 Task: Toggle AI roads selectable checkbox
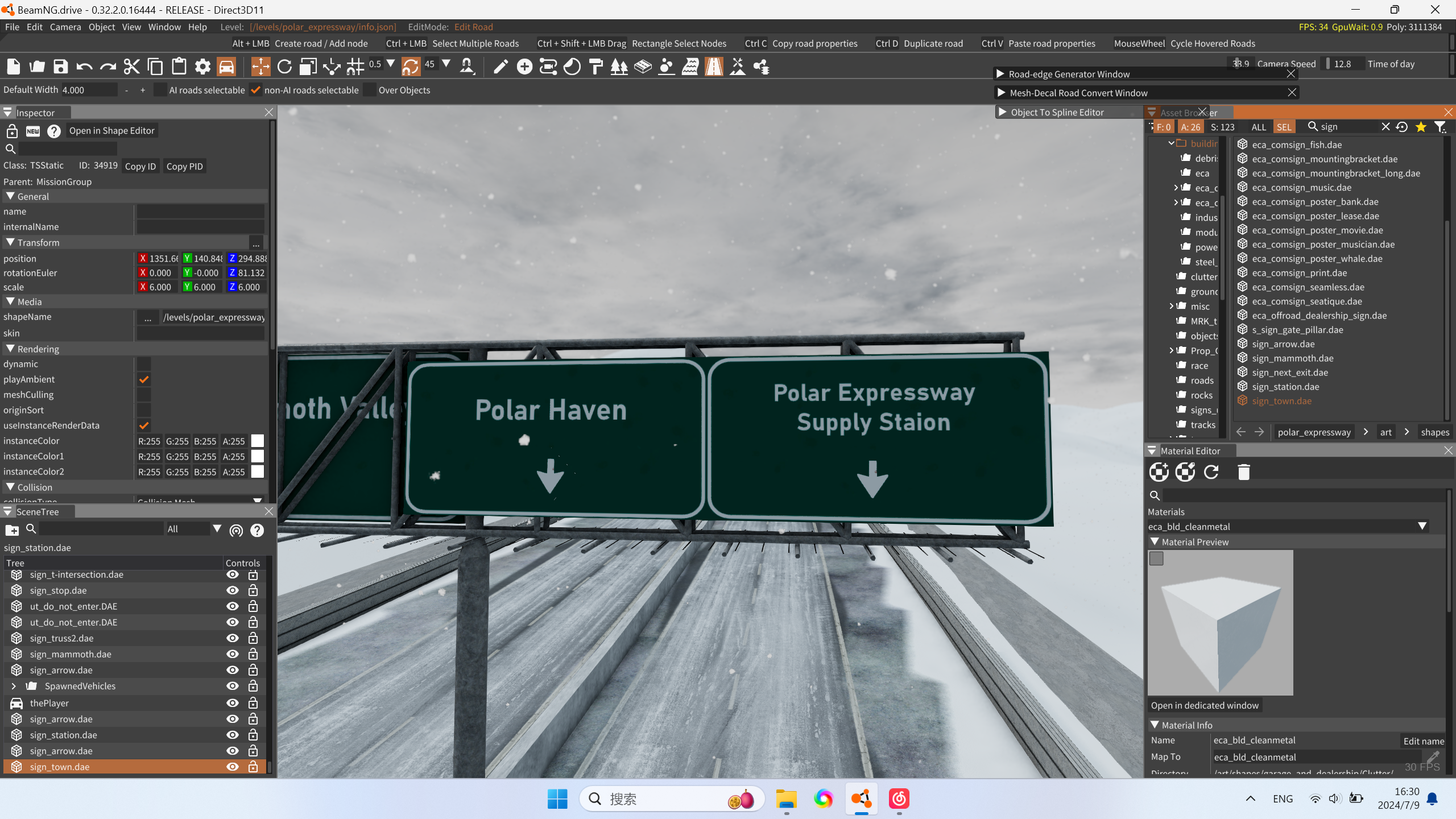[161, 90]
